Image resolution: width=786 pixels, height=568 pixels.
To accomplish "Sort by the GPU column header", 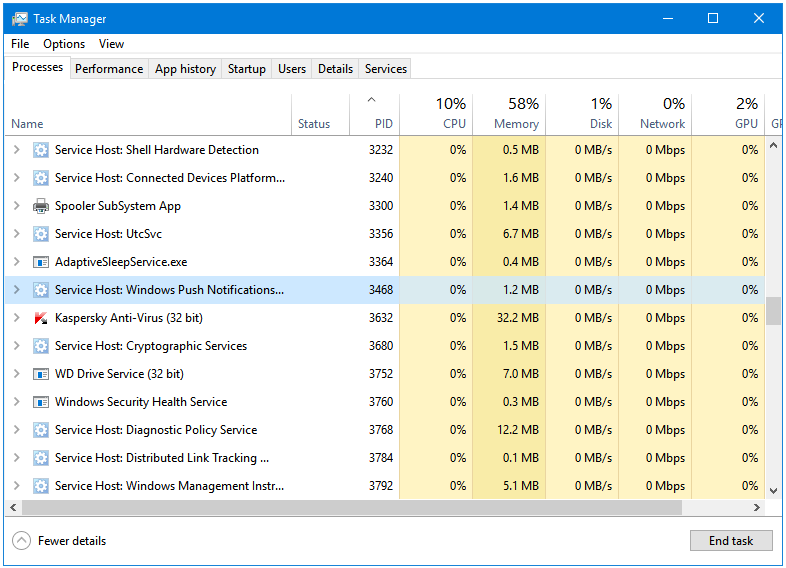I will [x=728, y=115].
